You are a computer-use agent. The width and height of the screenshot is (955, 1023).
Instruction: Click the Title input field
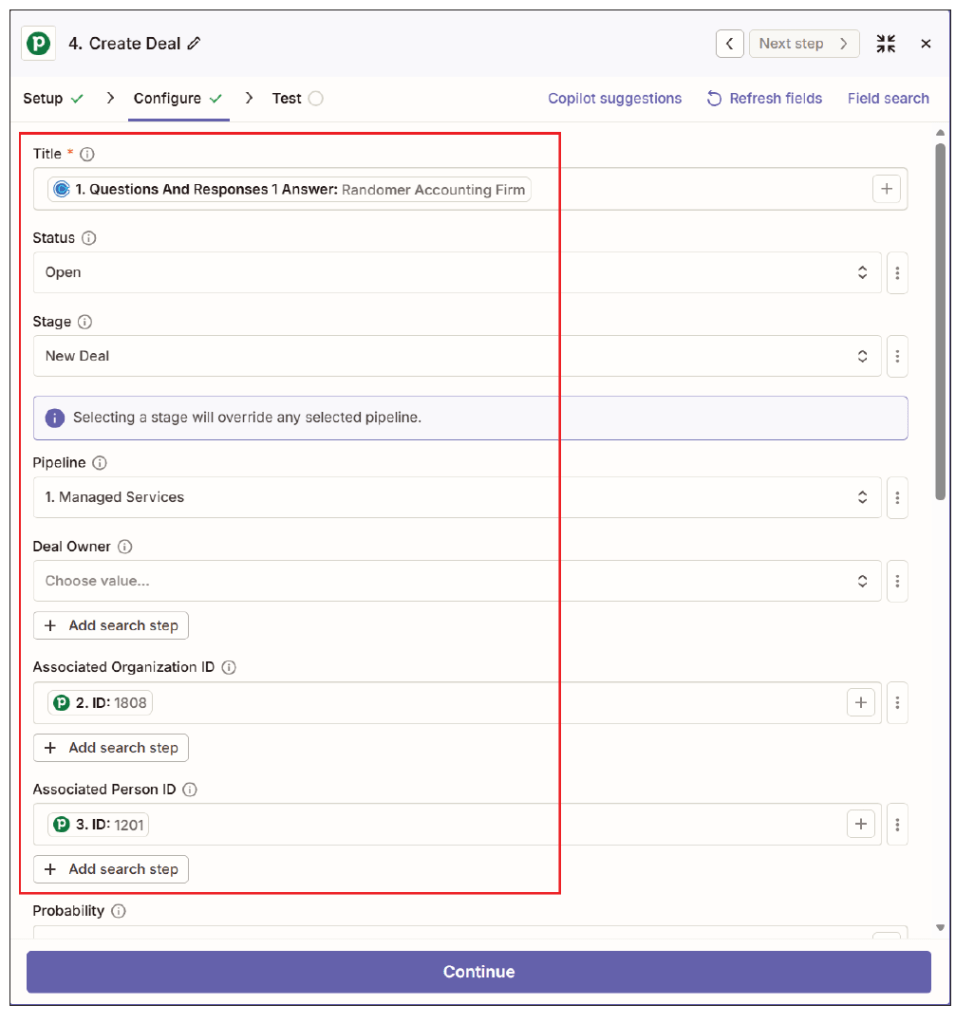click(470, 189)
